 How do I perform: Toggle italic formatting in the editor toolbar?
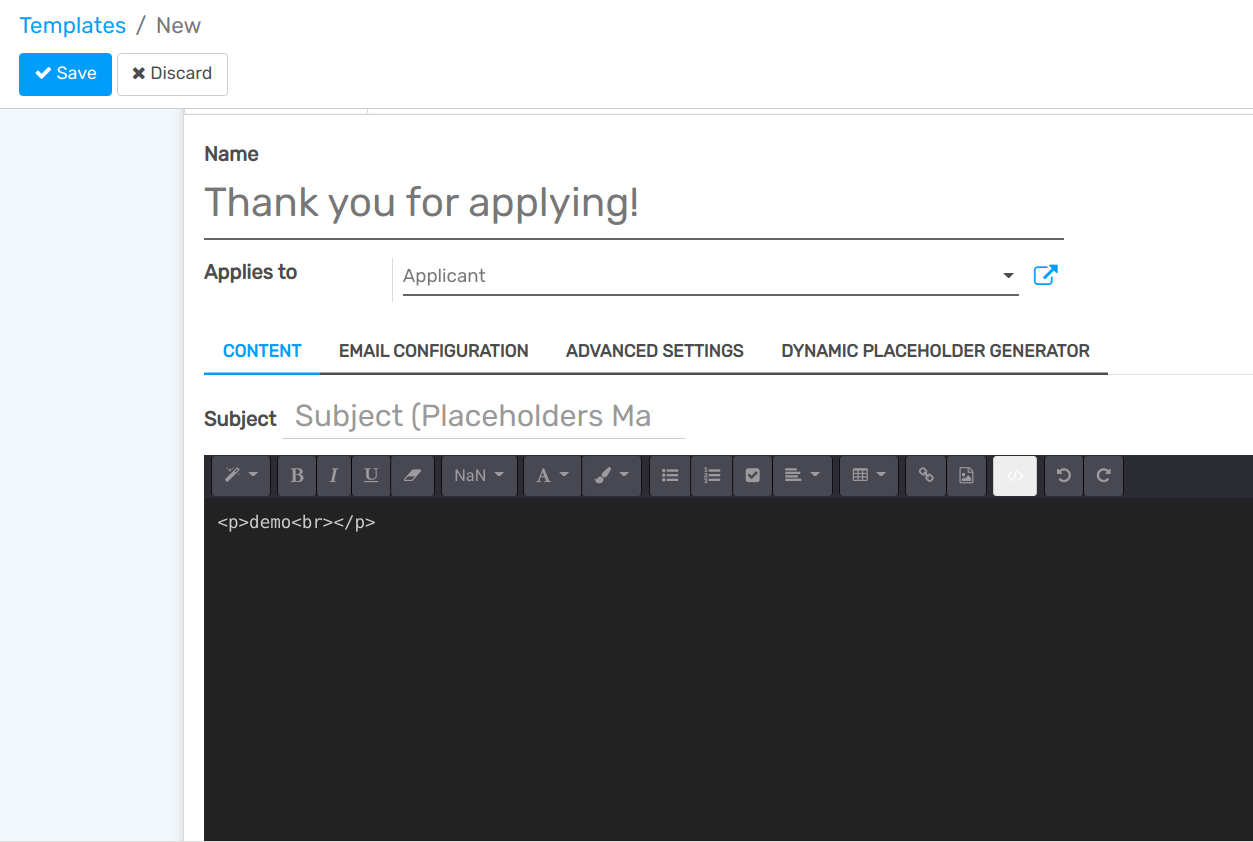click(334, 476)
